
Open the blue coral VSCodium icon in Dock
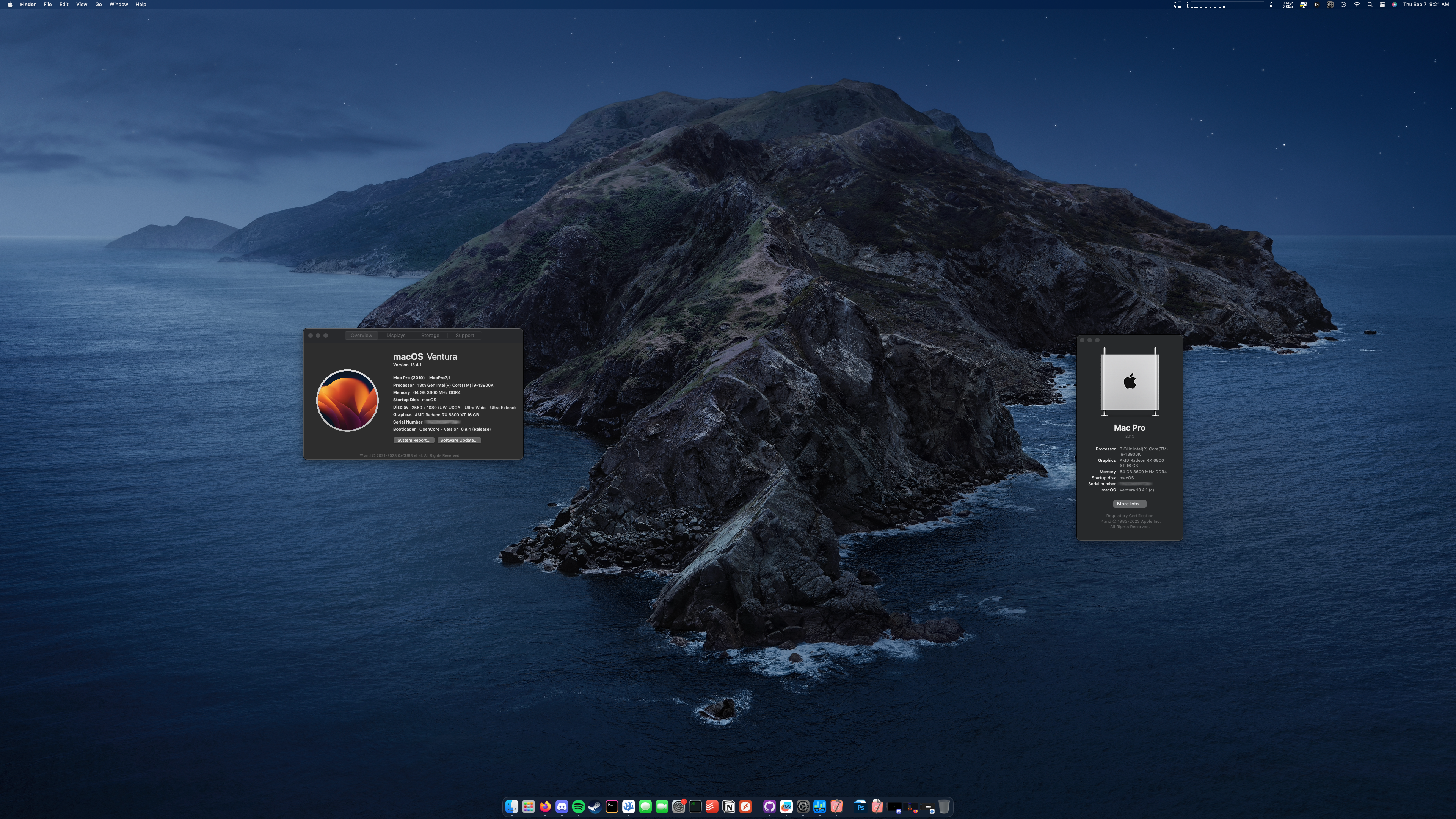coord(629,806)
